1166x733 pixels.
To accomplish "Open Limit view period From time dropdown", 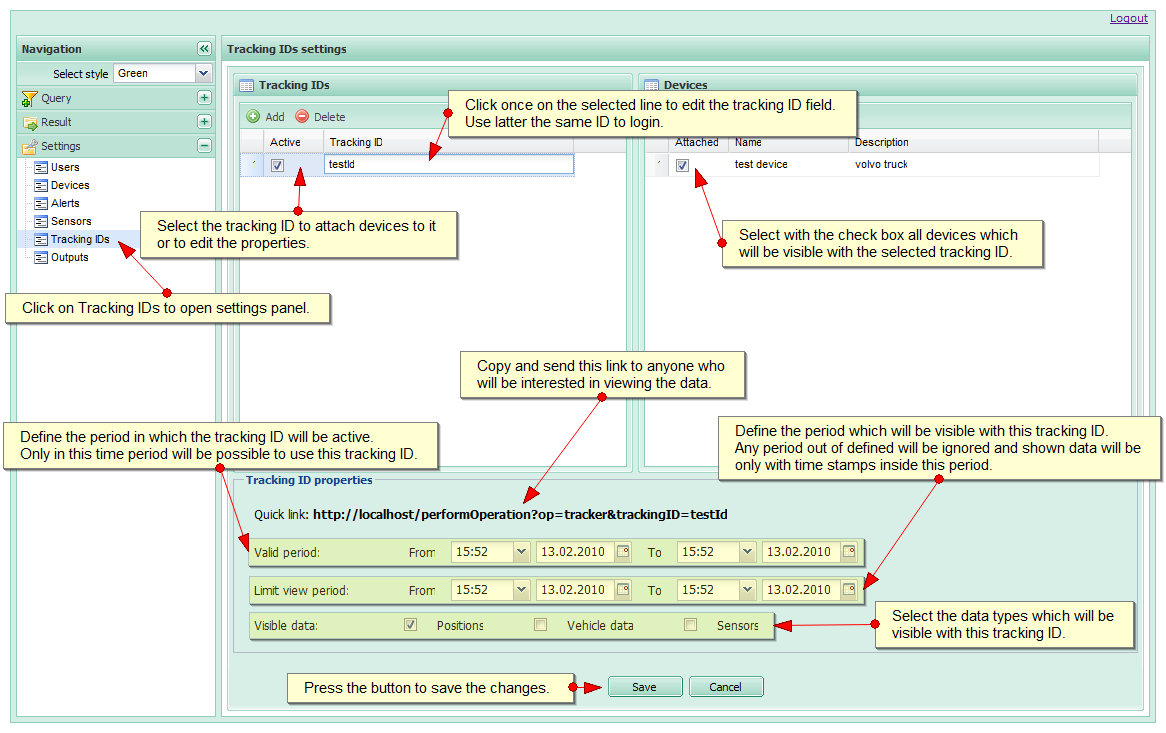I will pyautogui.click(x=521, y=590).
